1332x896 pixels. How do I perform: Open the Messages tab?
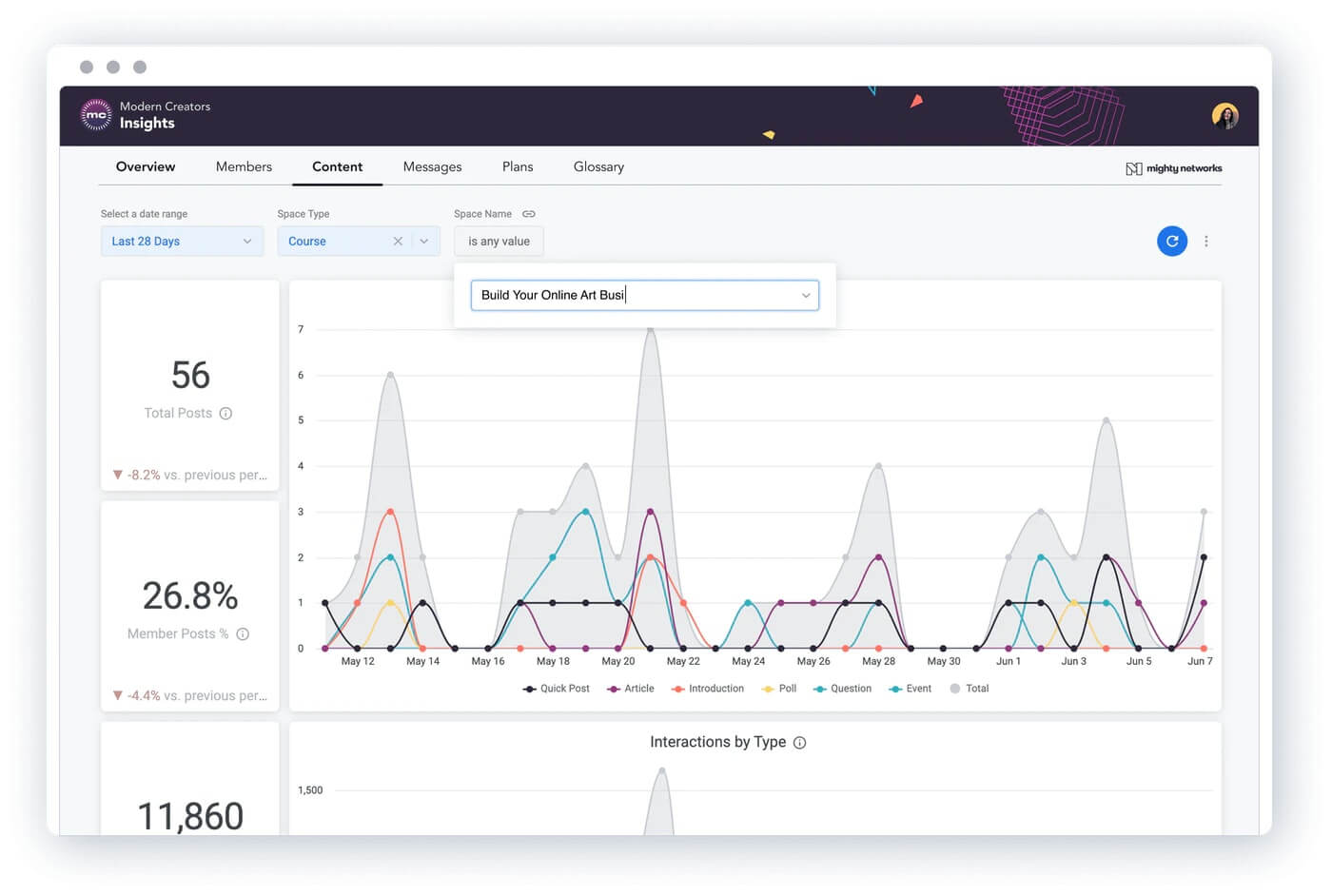pyautogui.click(x=432, y=166)
